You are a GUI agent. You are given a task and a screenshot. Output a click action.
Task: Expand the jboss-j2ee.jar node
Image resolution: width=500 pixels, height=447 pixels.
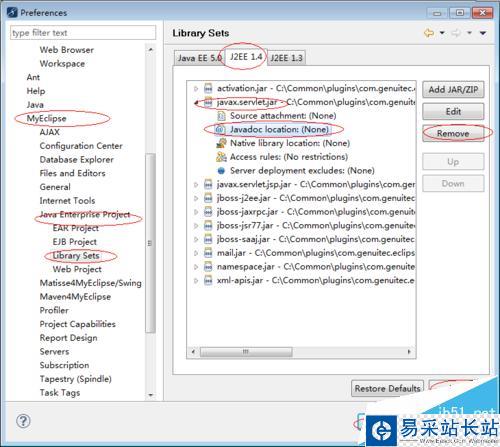point(196,198)
